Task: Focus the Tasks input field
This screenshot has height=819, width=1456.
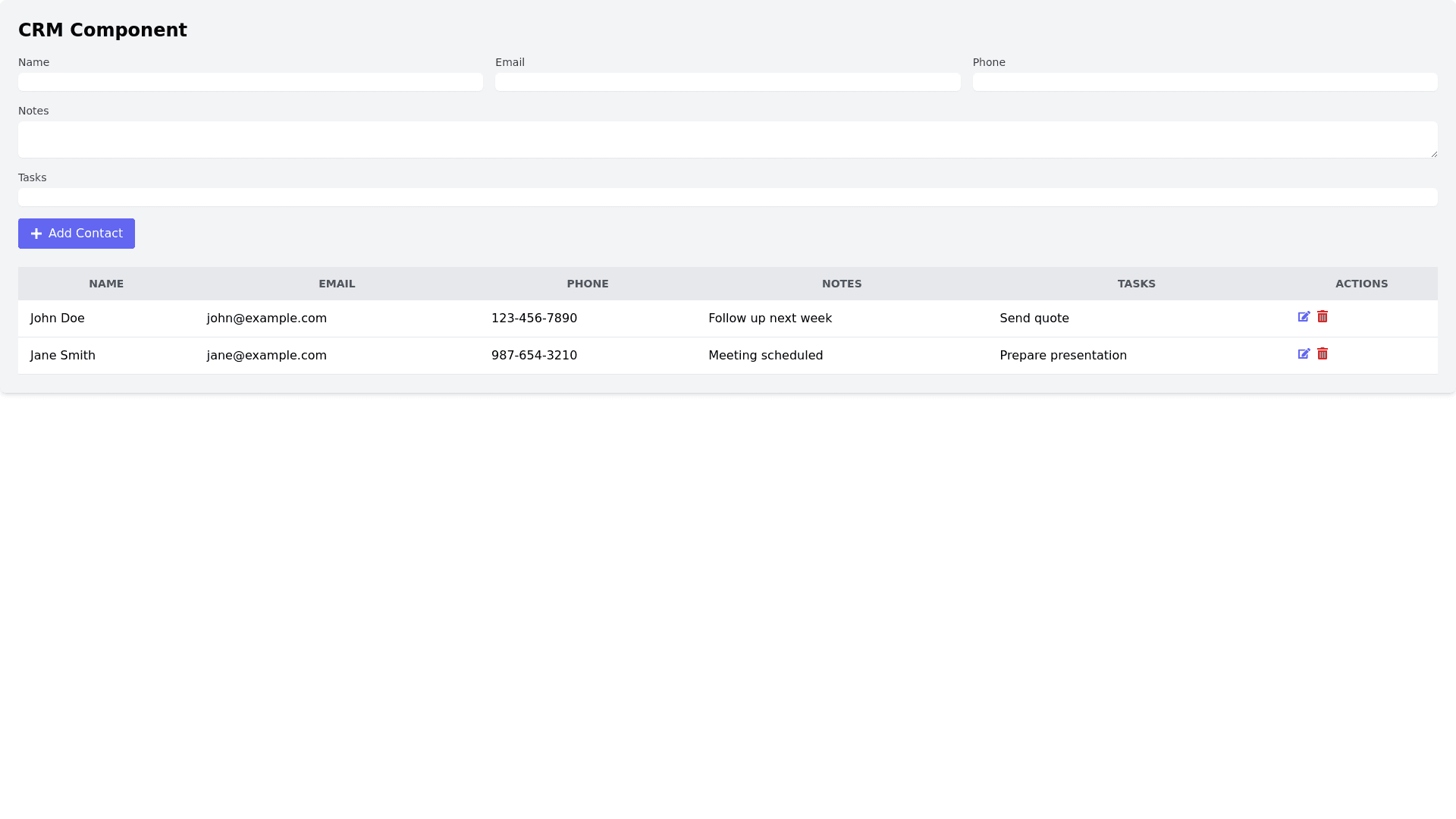Action: [727, 197]
